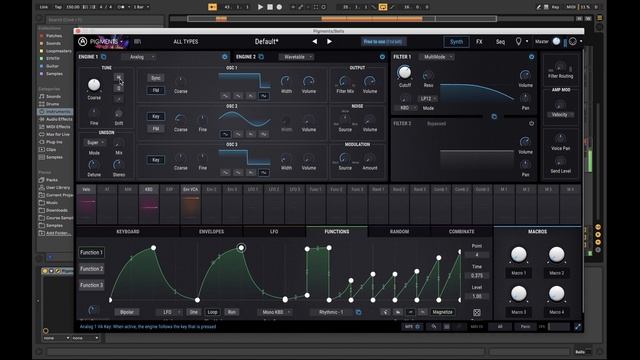Open the Mono KBD retrigger dropdown
The height and width of the screenshot is (360, 640).
[275, 312]
